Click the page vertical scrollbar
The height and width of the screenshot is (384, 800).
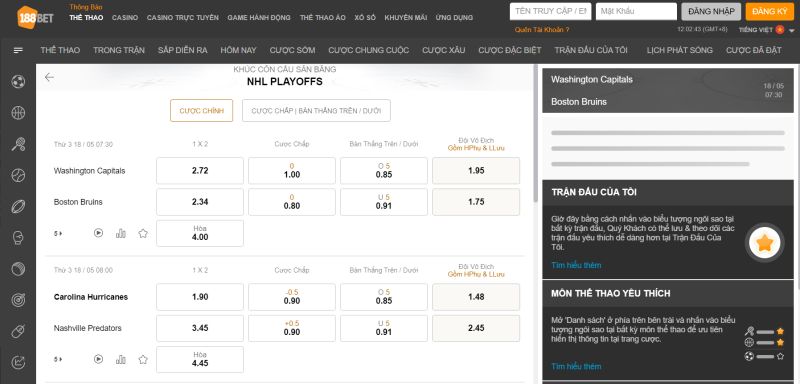[x=535, y=134]
